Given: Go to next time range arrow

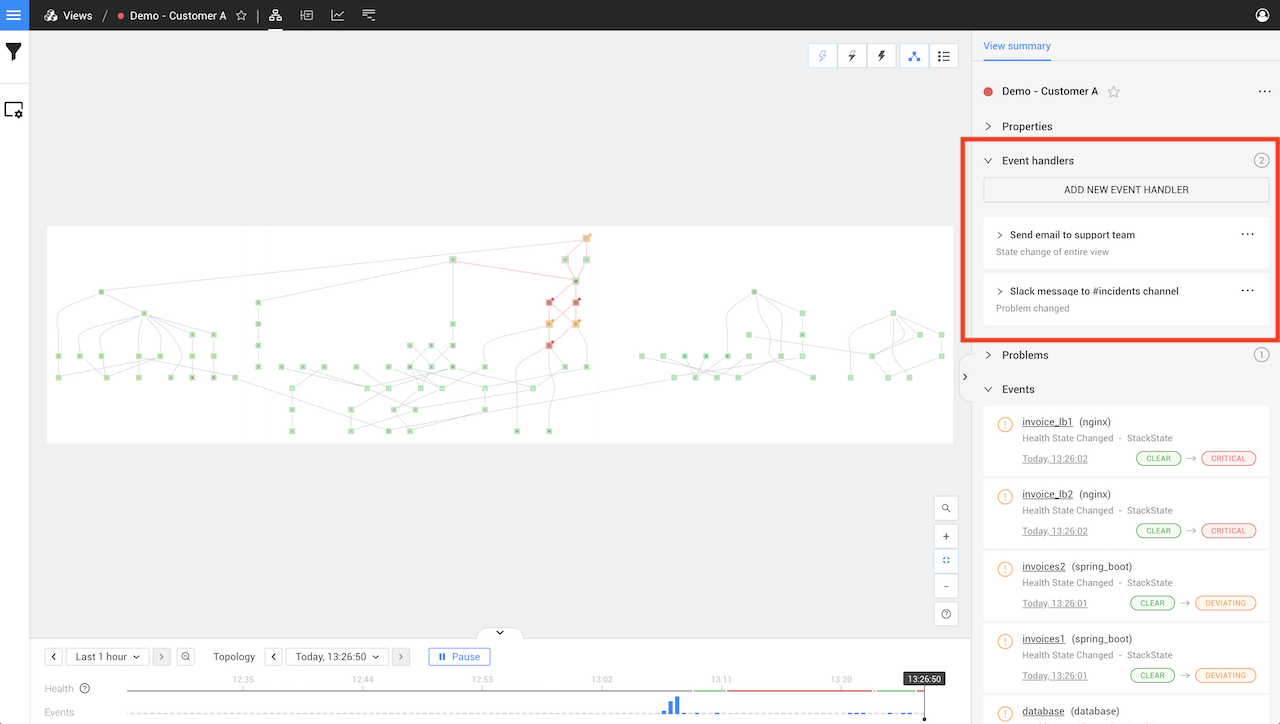Looking at the screenshot, I should (x=162, y=657).
